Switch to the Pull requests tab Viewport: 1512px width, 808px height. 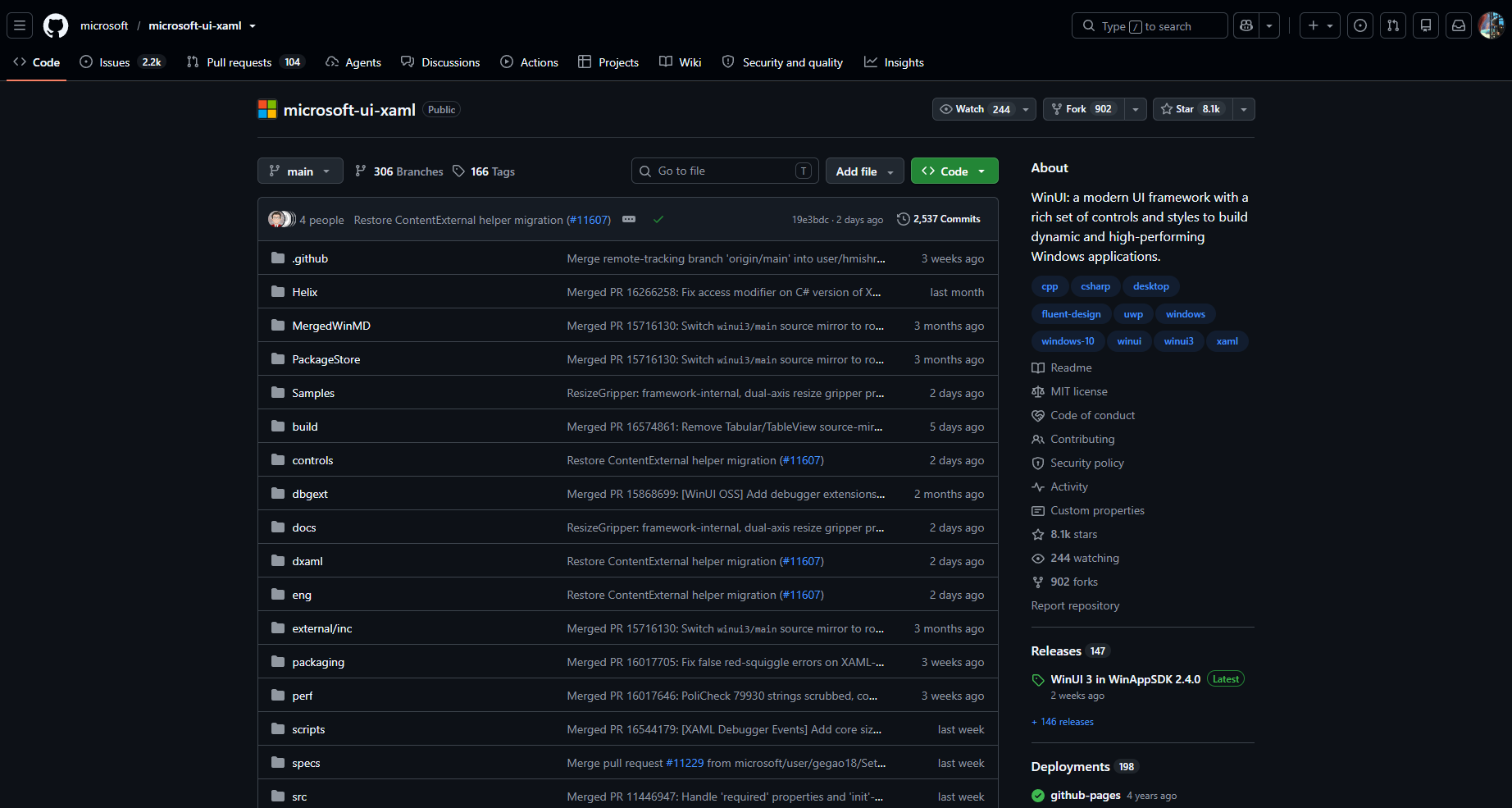click(245, 62)
